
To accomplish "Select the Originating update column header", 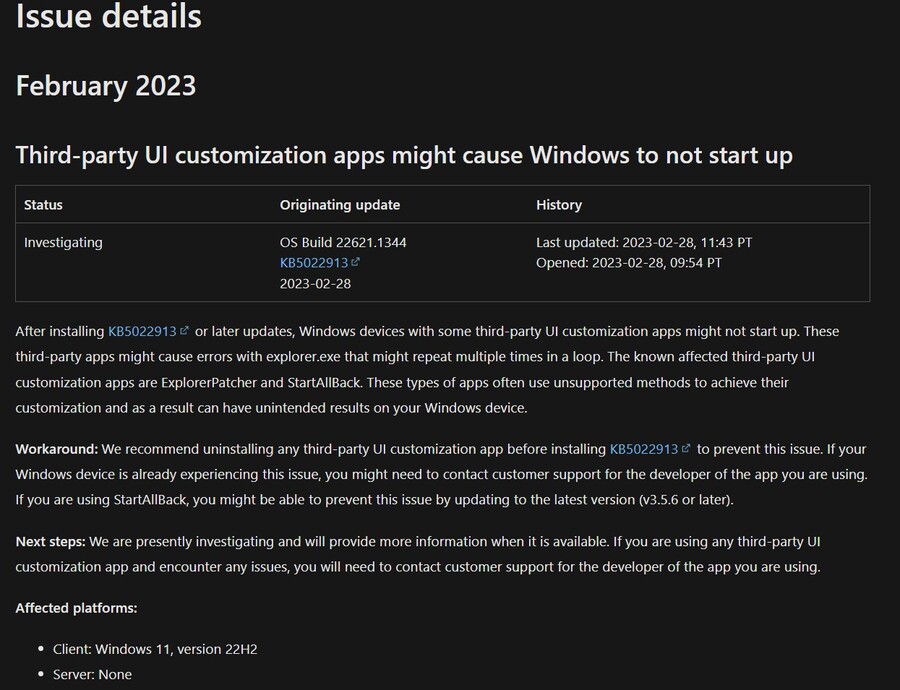I will (339, 205).
